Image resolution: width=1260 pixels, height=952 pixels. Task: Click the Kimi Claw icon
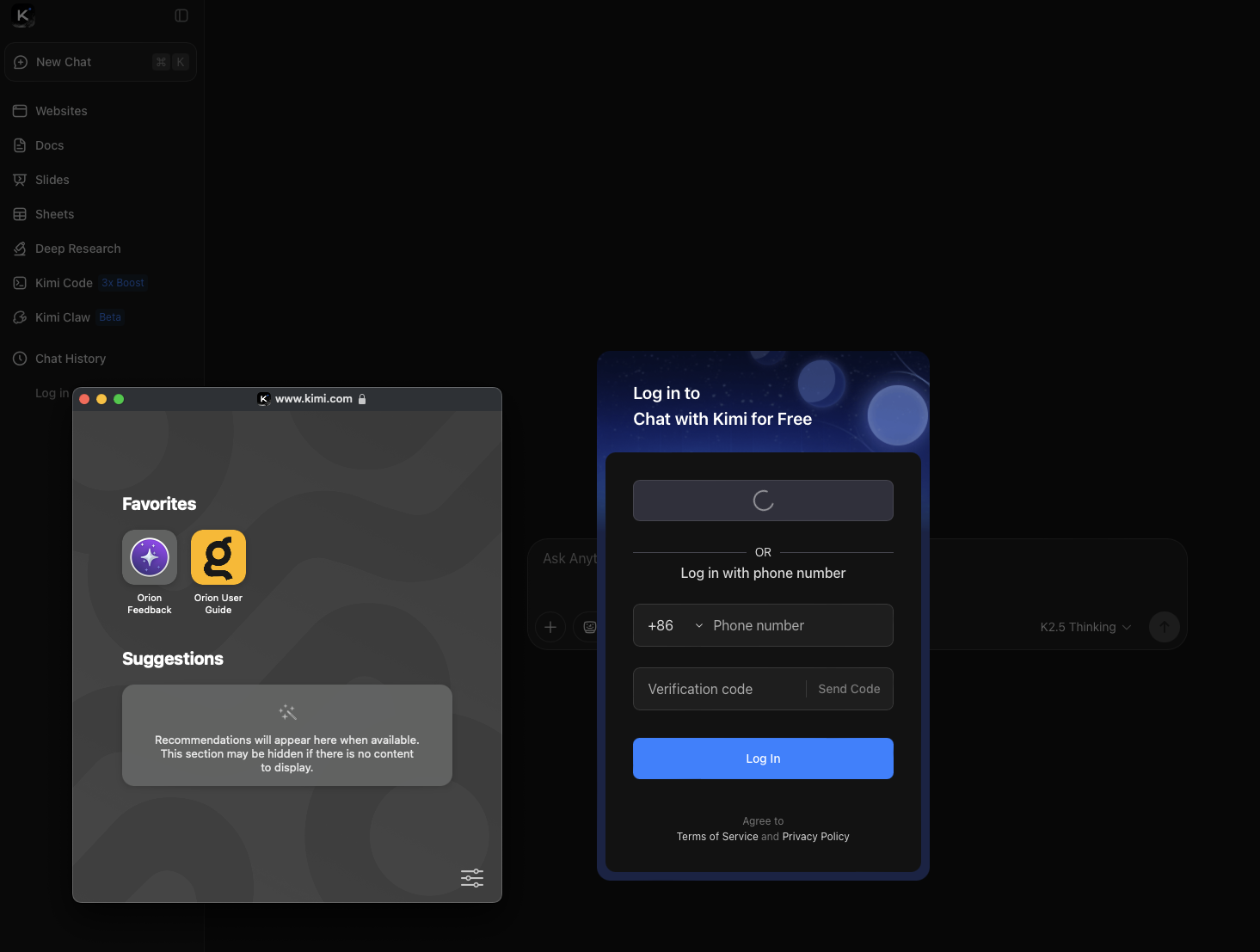point(20,317)
